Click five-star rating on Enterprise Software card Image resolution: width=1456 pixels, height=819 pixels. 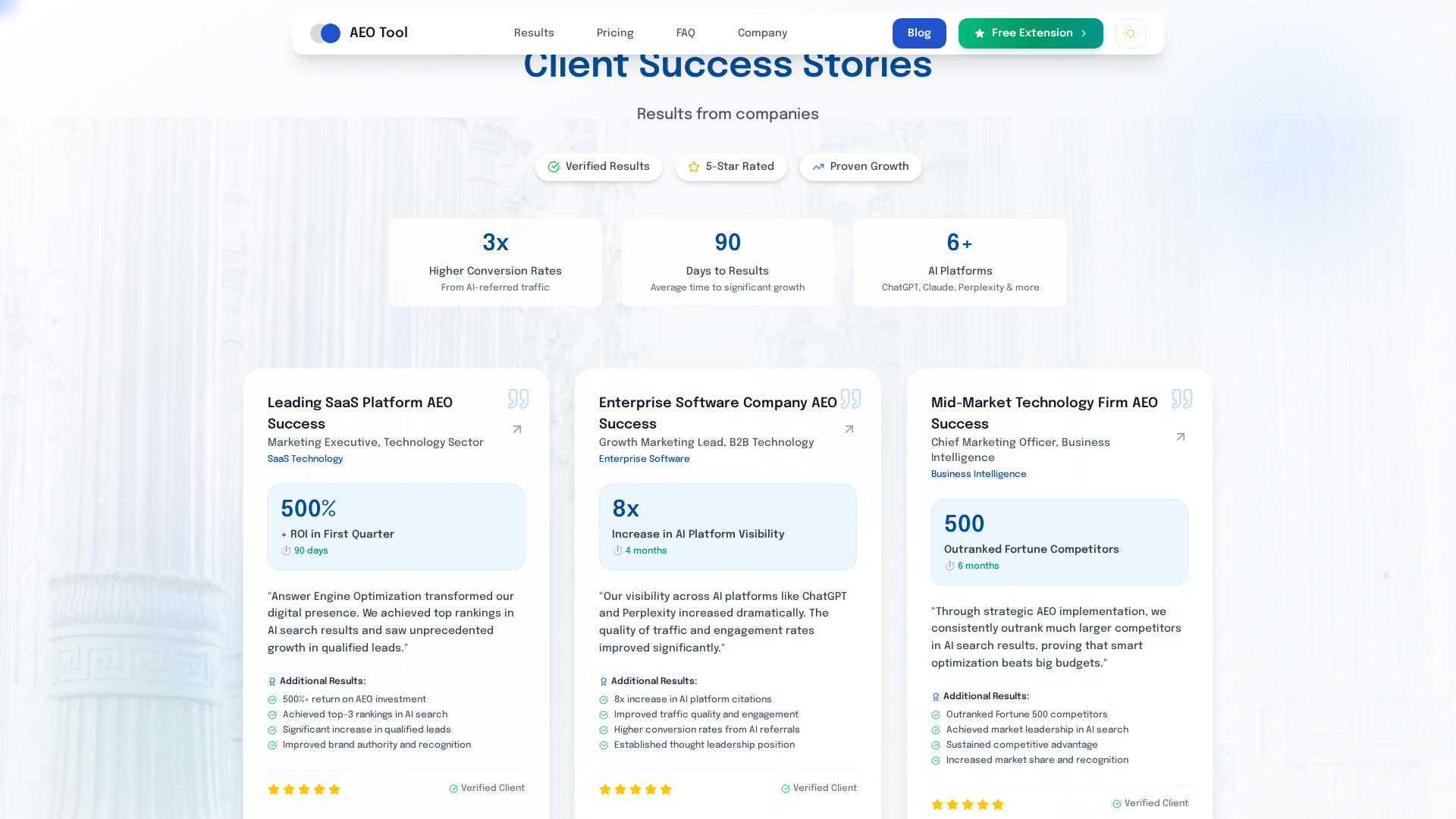[x=635, y=789]
